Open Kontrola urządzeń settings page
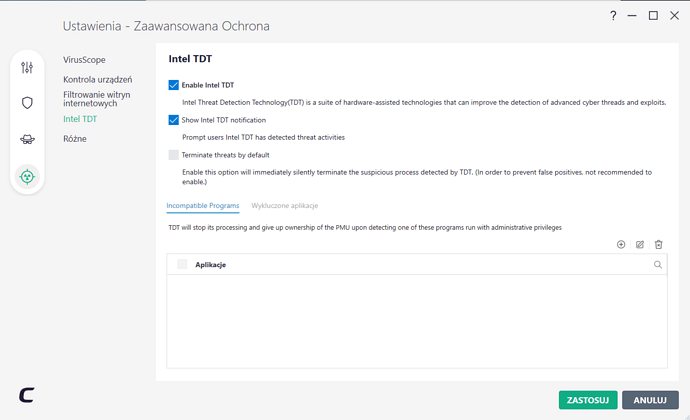This screenshot has width=690, height=420. pyautogui.click(x=98, y=80)
